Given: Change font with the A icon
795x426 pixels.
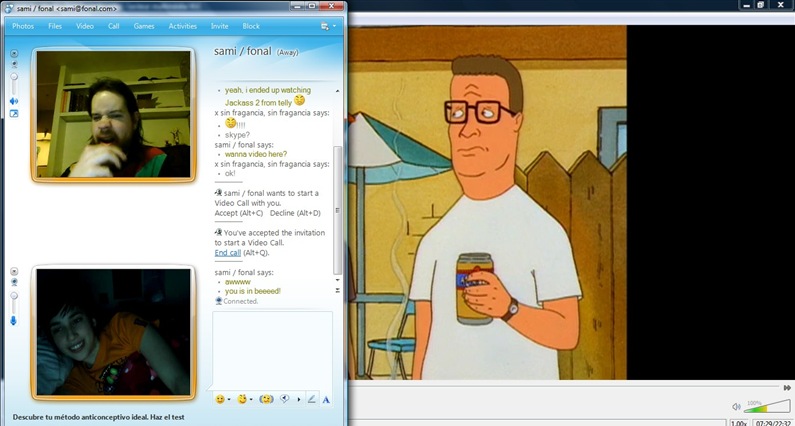Looking at the screenshot, I should (x=326, y=400).
